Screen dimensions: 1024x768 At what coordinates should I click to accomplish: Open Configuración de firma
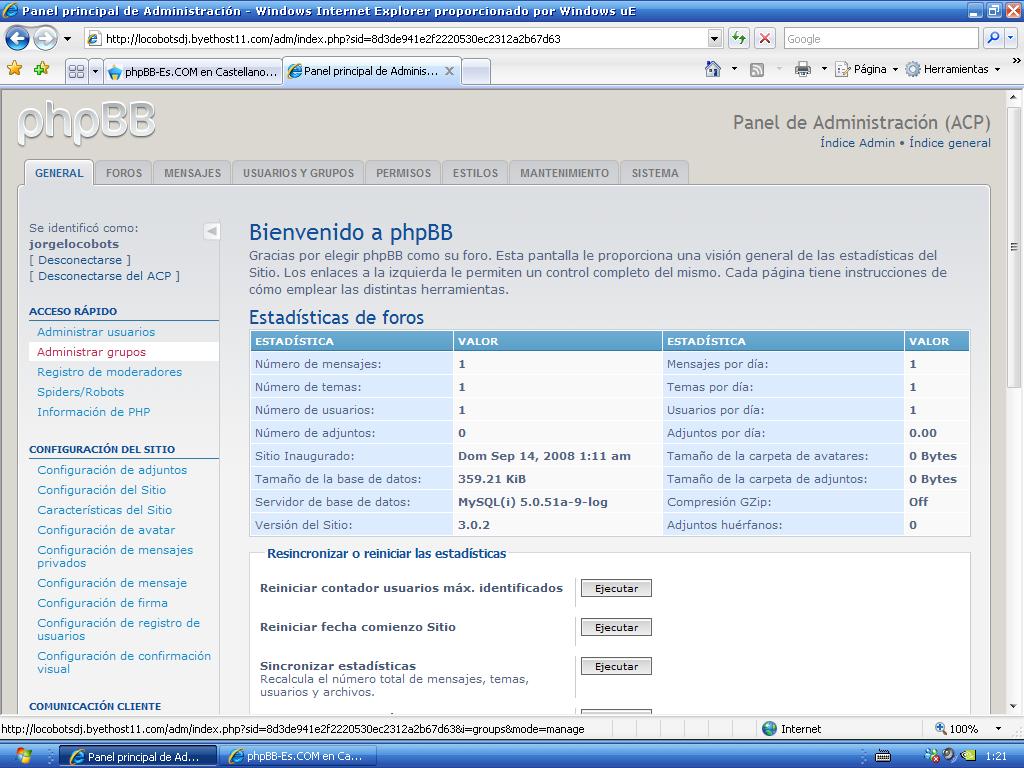coord(102,603)
